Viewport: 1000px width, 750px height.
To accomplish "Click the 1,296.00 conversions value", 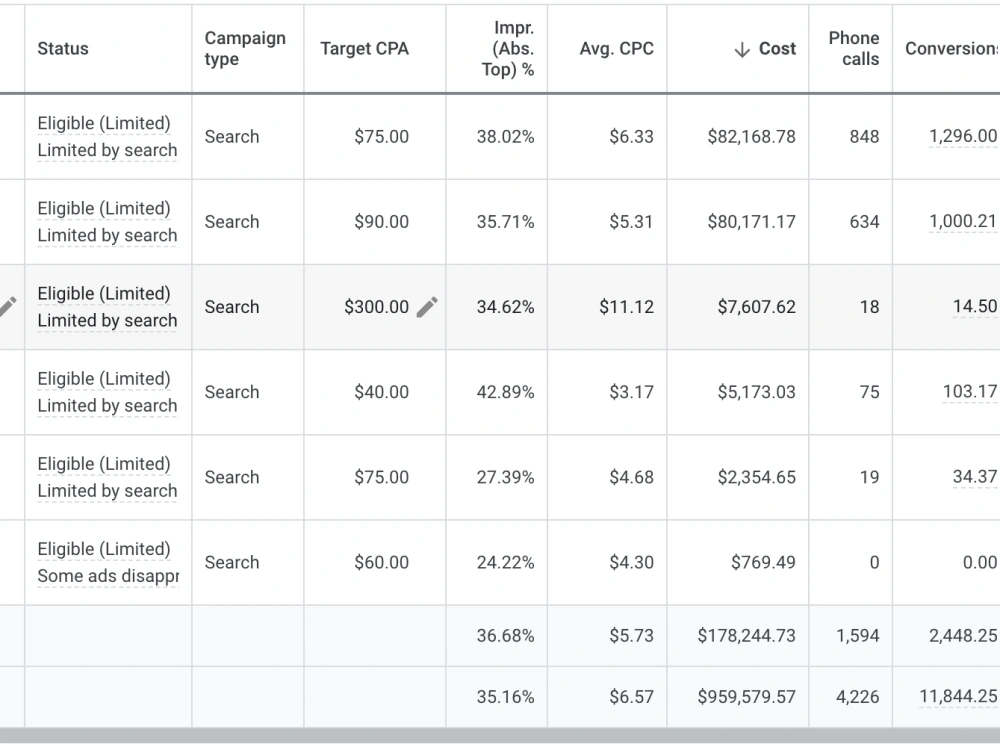I will coord(962,136).
